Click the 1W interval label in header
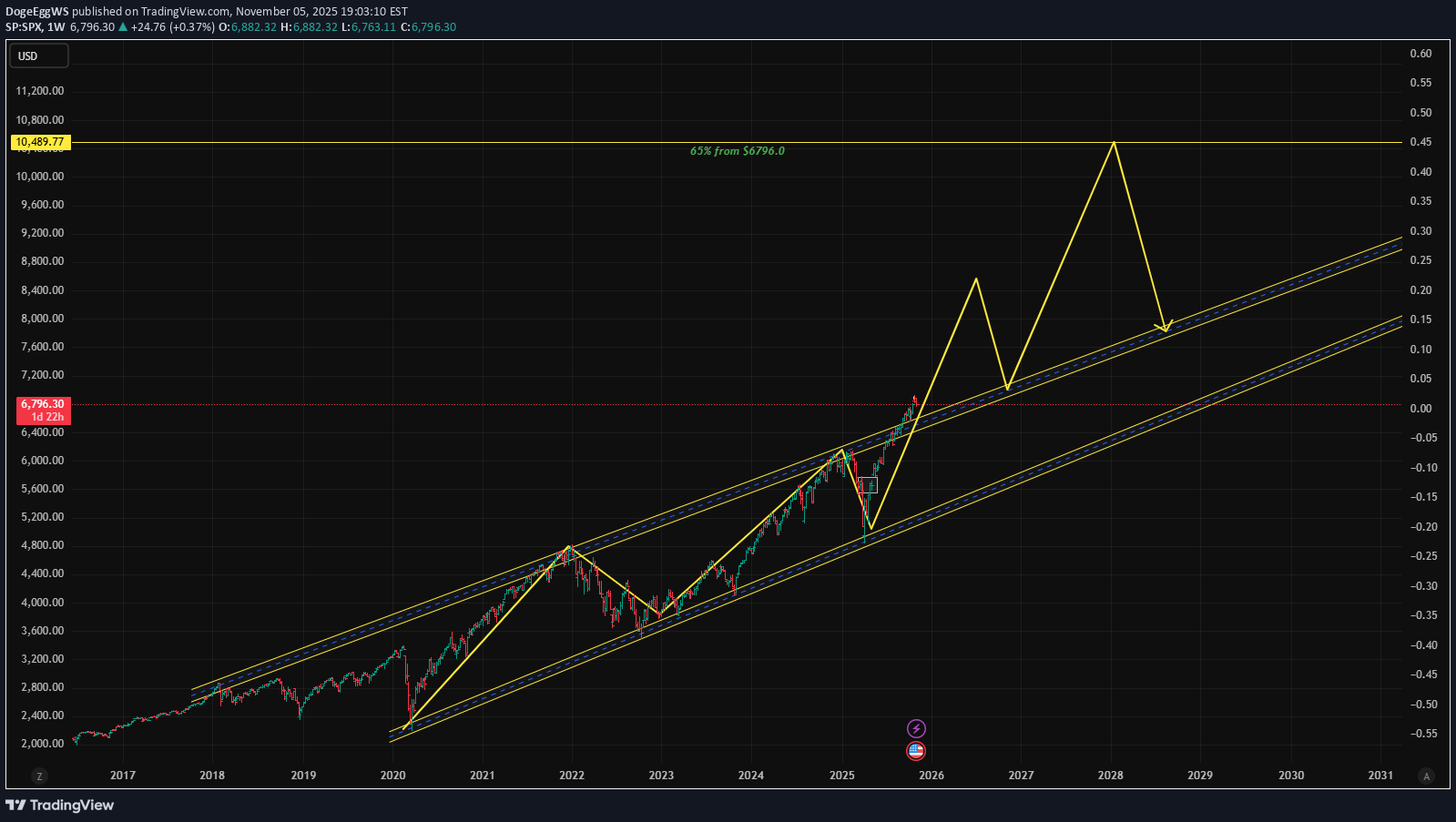Screen dimensions: 1456x822 (56, 27)
